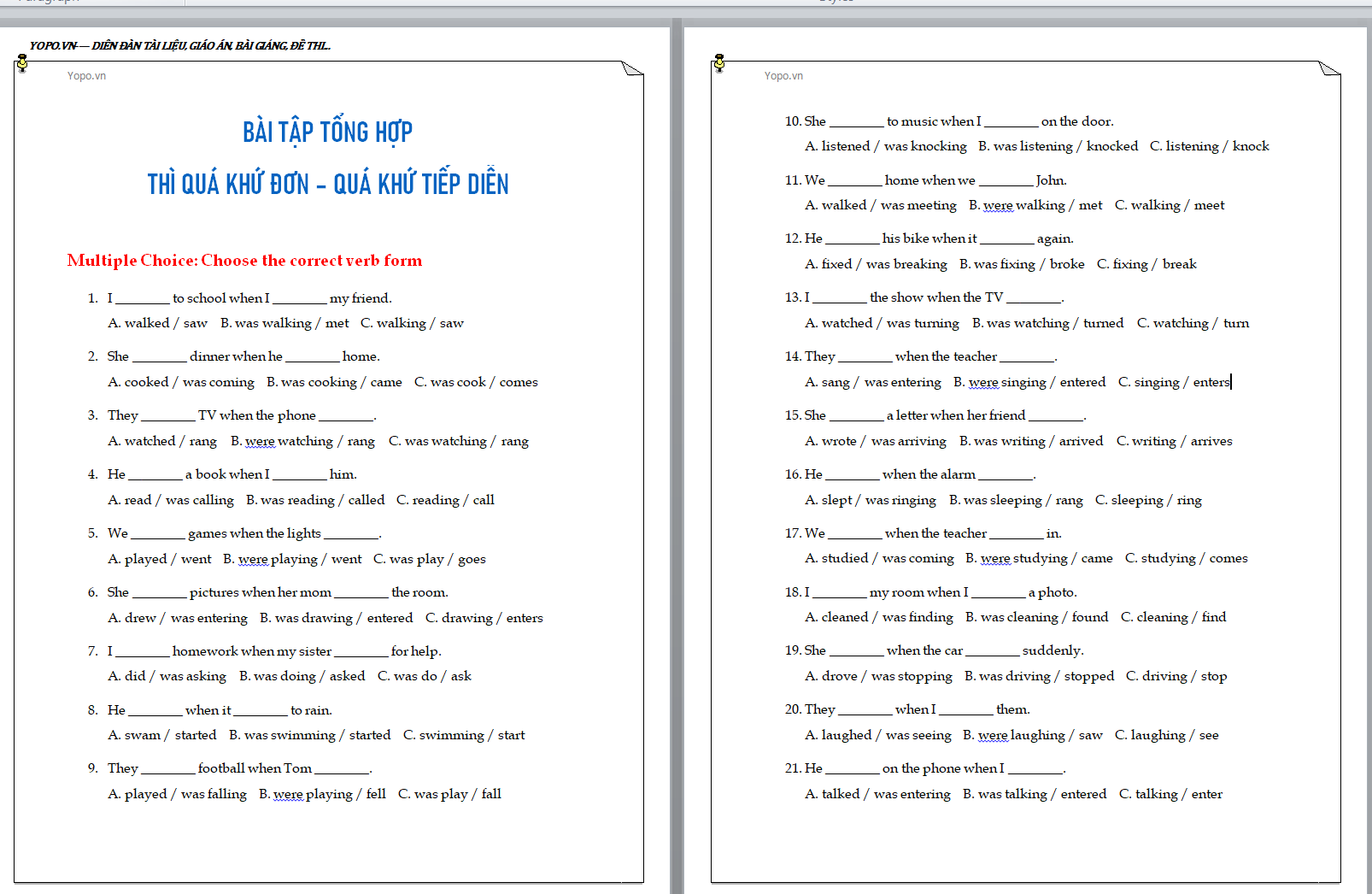Click the Yopo.vn label on the second page
The width and height of the screenshot is (1372, 894).
coord(783,76)
